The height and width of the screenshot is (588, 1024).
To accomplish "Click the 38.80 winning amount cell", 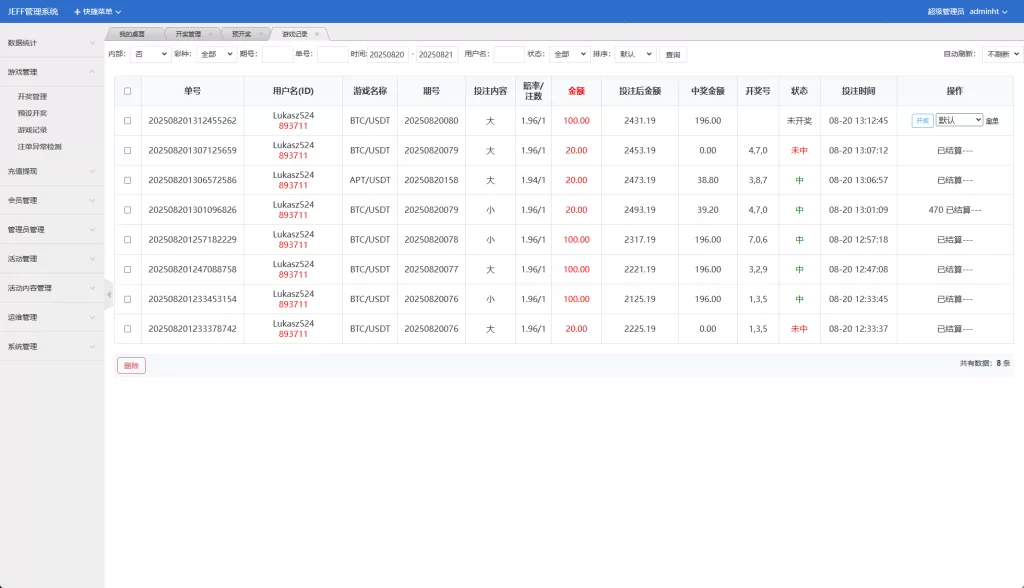I will (707, 180).
